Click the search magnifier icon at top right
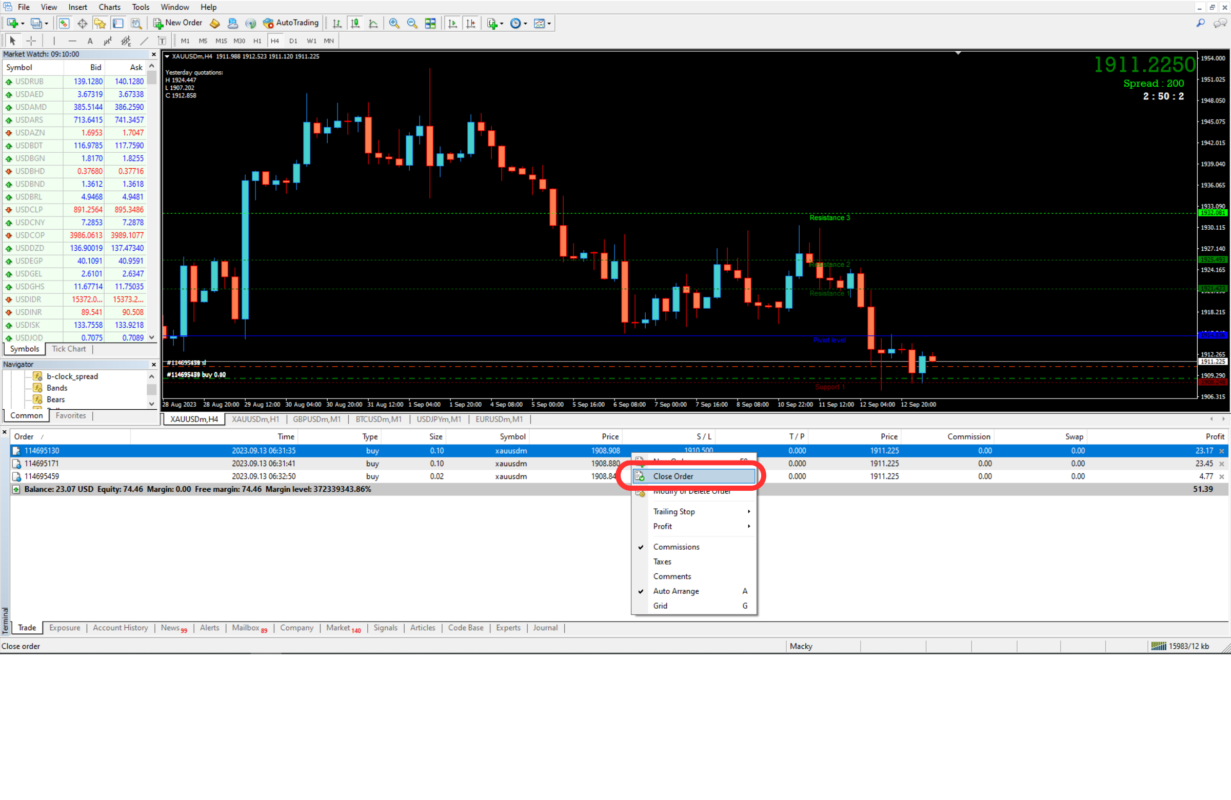Image resolution: width=1231 pixels, height=800 pixels. (1201, 22)
